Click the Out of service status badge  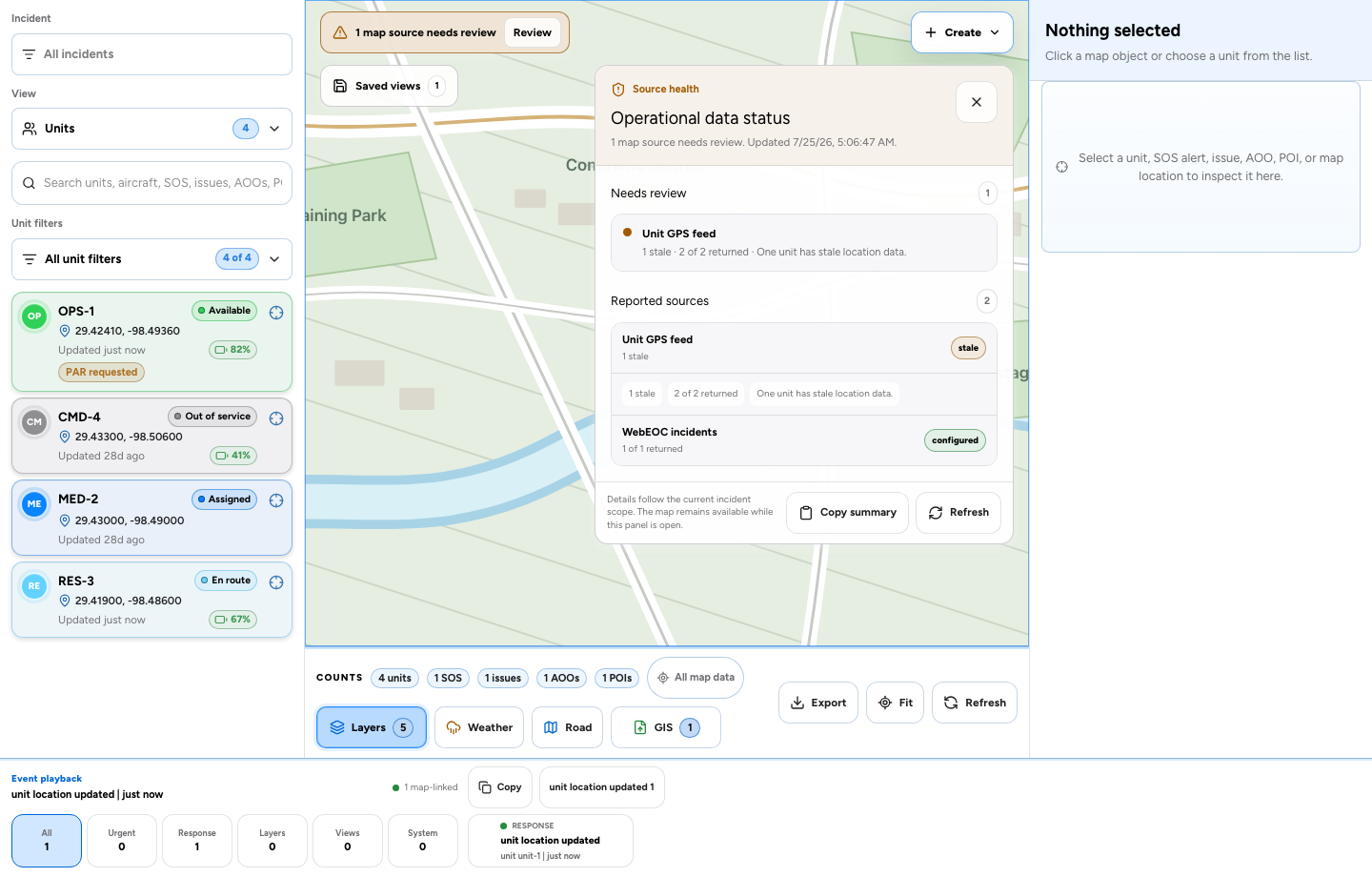tap(212, 417)
